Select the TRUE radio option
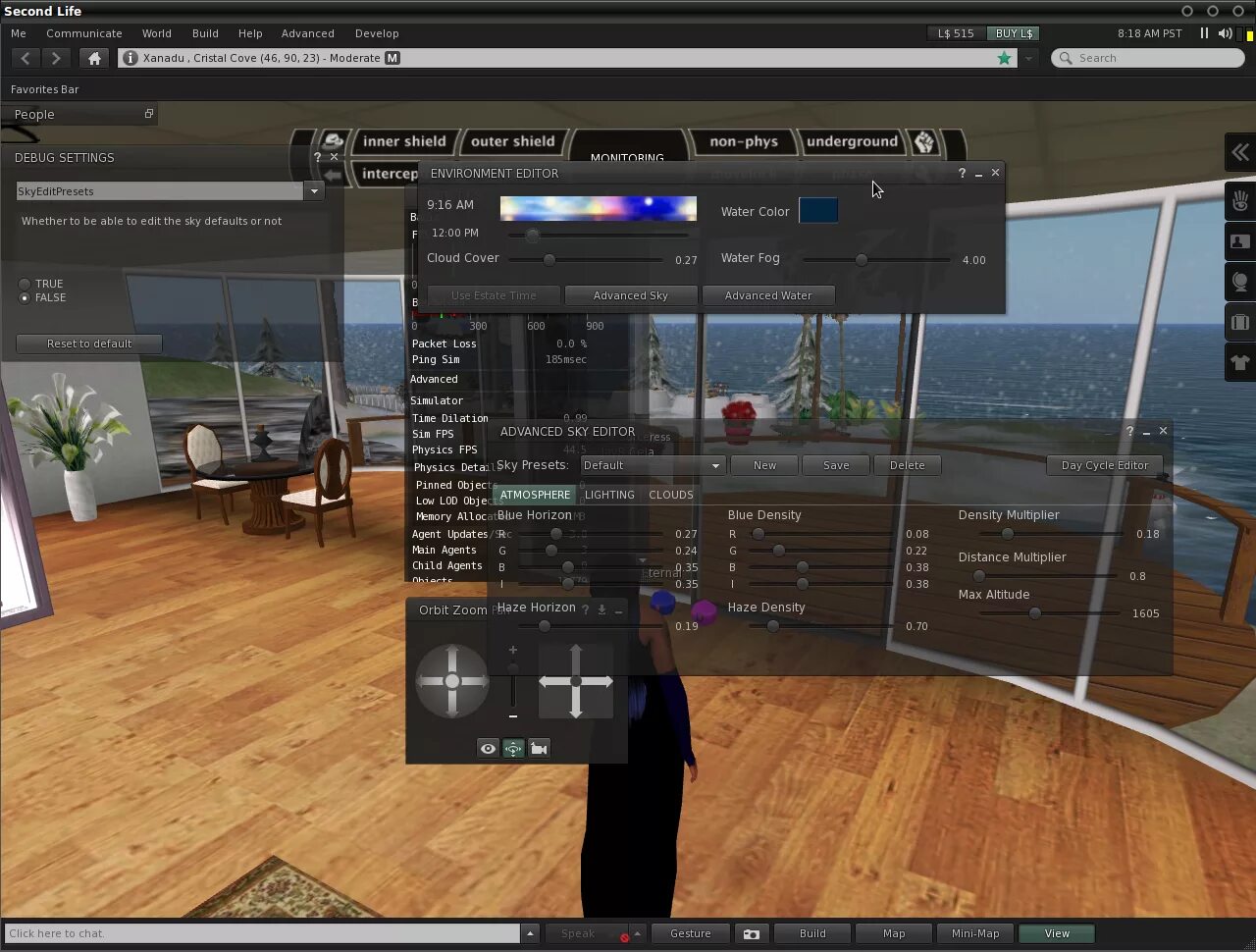The height and width of the screenshot is (952, 1256). coord(25,284)
